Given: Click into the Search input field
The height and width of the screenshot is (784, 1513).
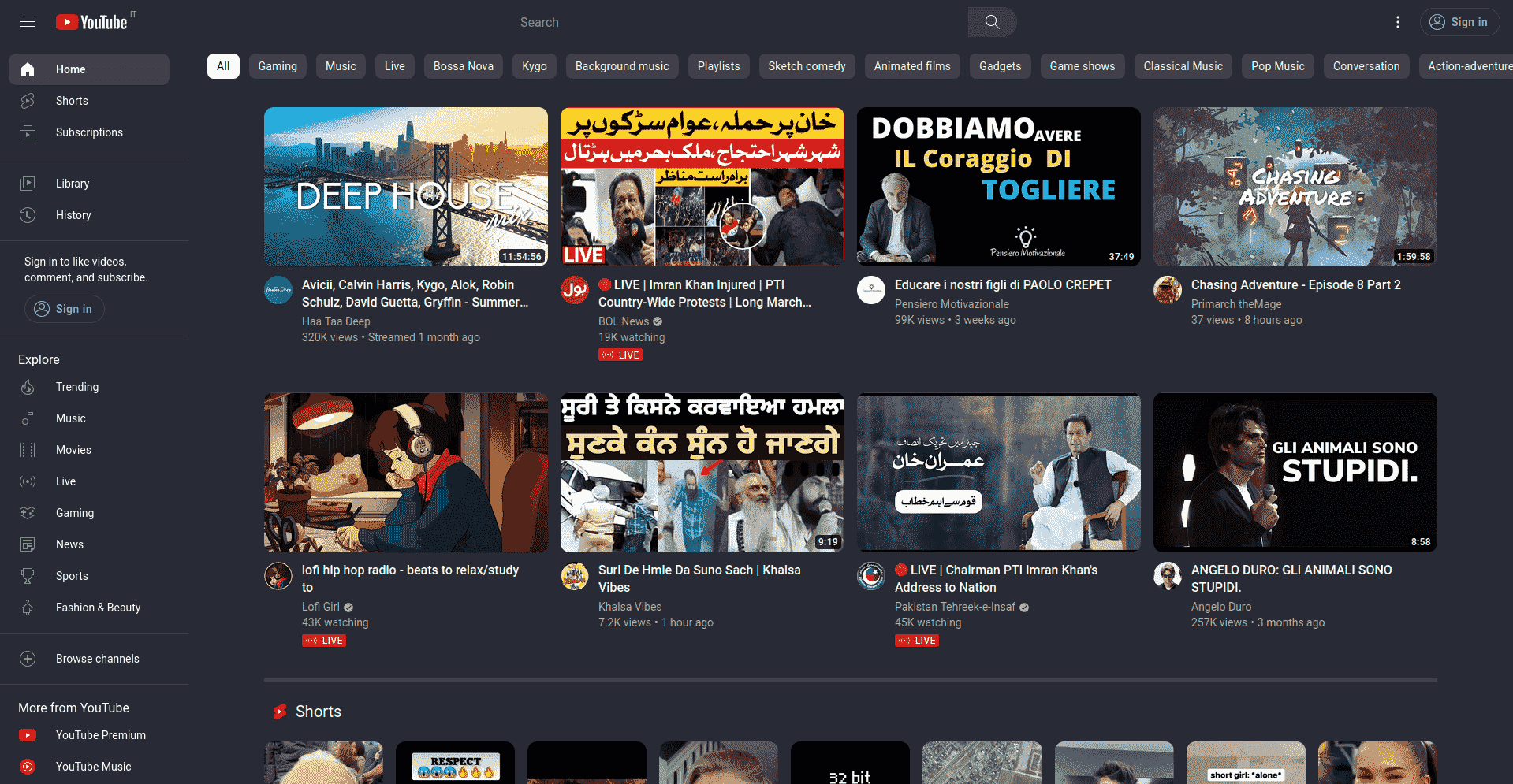Looking at the screenshot, I should point(741,22).
